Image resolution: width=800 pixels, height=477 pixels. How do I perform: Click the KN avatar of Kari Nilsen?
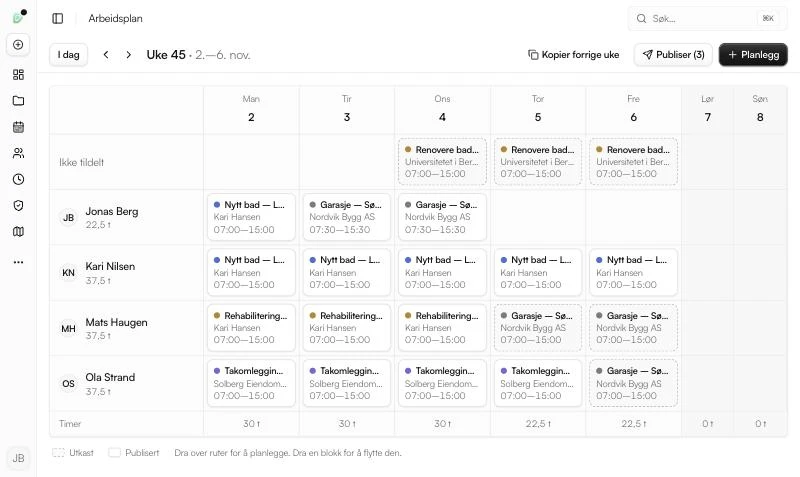coord(68,273)
